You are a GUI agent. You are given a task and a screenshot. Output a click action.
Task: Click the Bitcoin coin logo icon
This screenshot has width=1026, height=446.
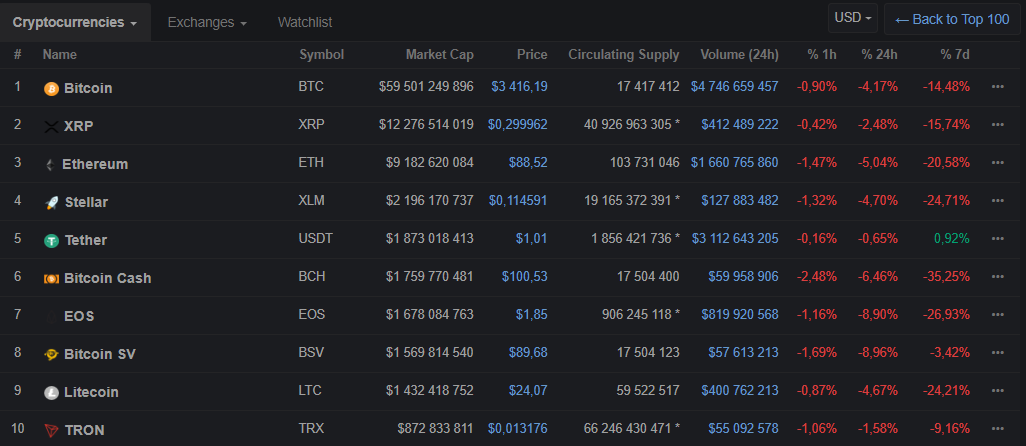[x=51, y=88]
